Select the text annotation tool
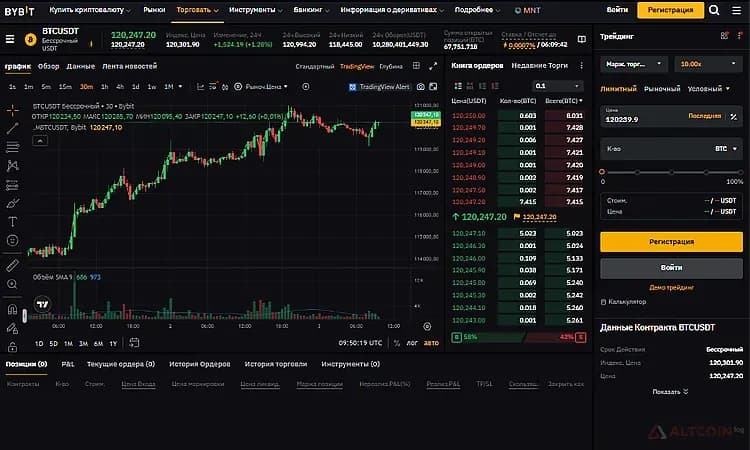750x450 pixels. tap(12, 221)
